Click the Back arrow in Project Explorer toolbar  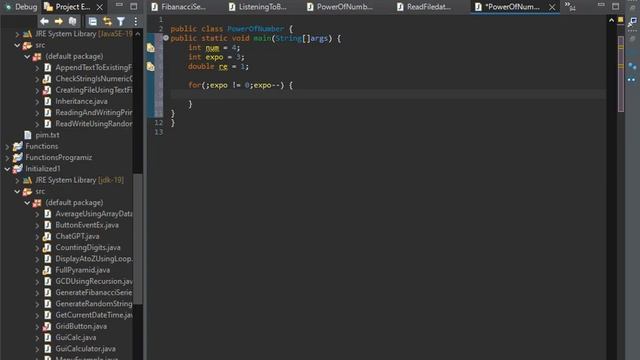coord(44,21)
